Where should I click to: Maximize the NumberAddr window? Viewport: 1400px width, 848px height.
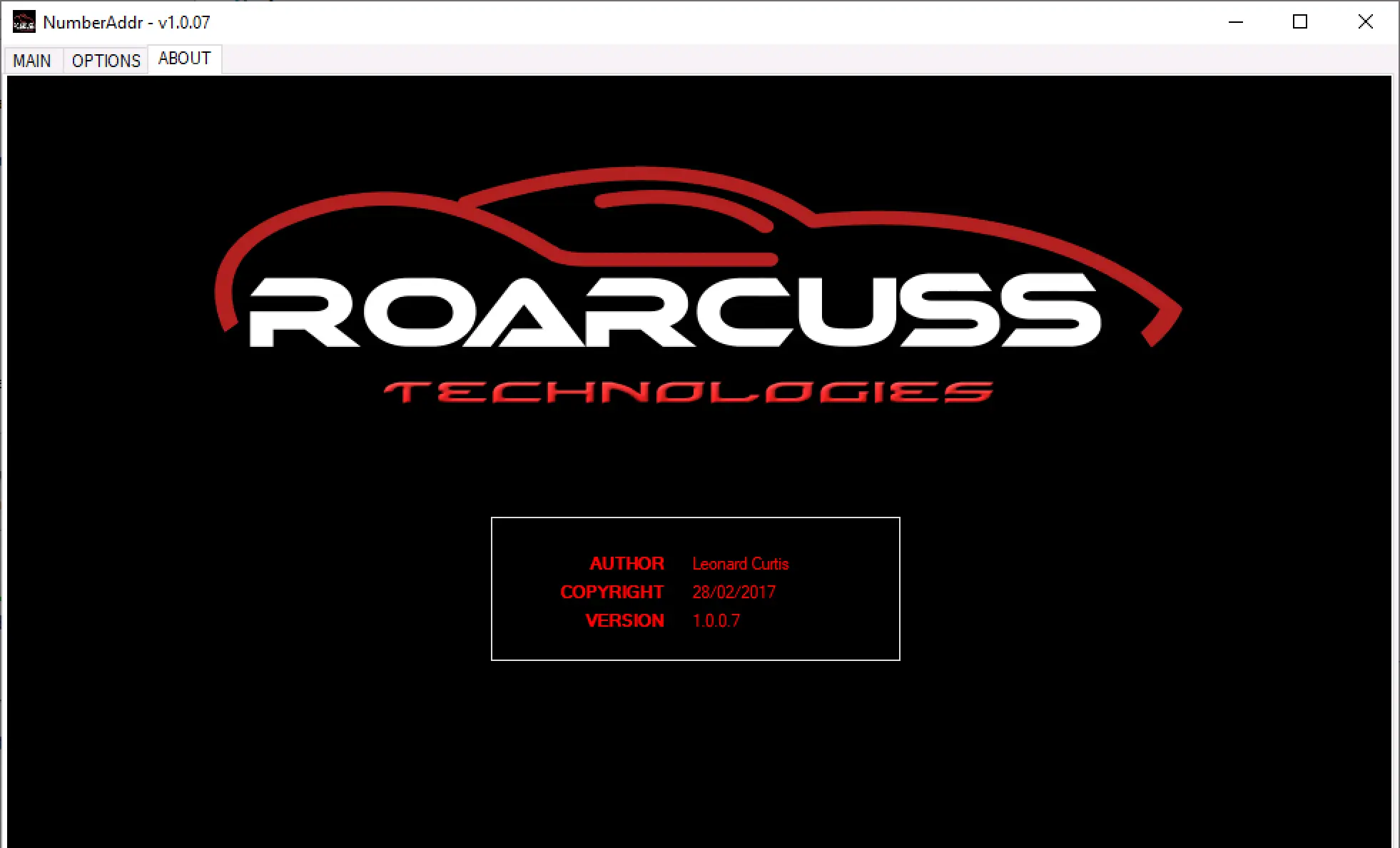[1300, 22]
